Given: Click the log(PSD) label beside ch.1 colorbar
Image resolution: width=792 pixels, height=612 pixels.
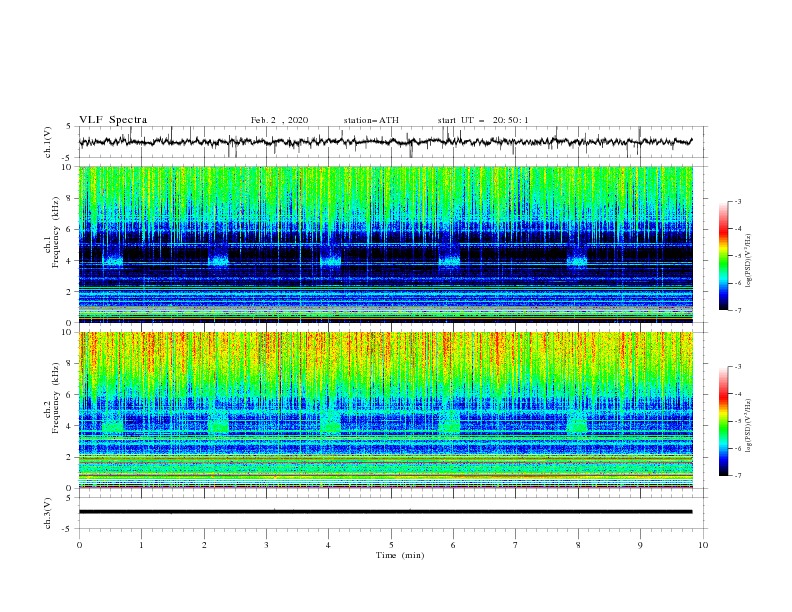Looking at the screenshot, I should point(748,261).
